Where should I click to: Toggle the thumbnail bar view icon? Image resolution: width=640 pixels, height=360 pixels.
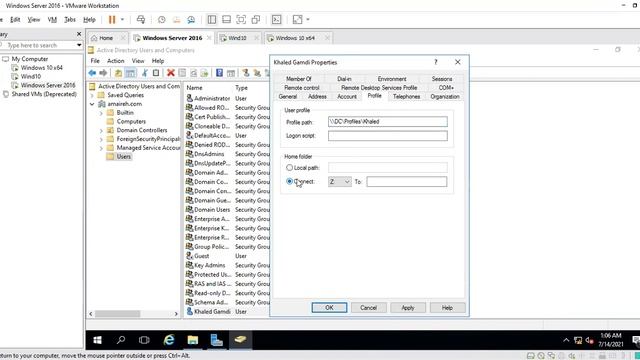click(227, 20)
